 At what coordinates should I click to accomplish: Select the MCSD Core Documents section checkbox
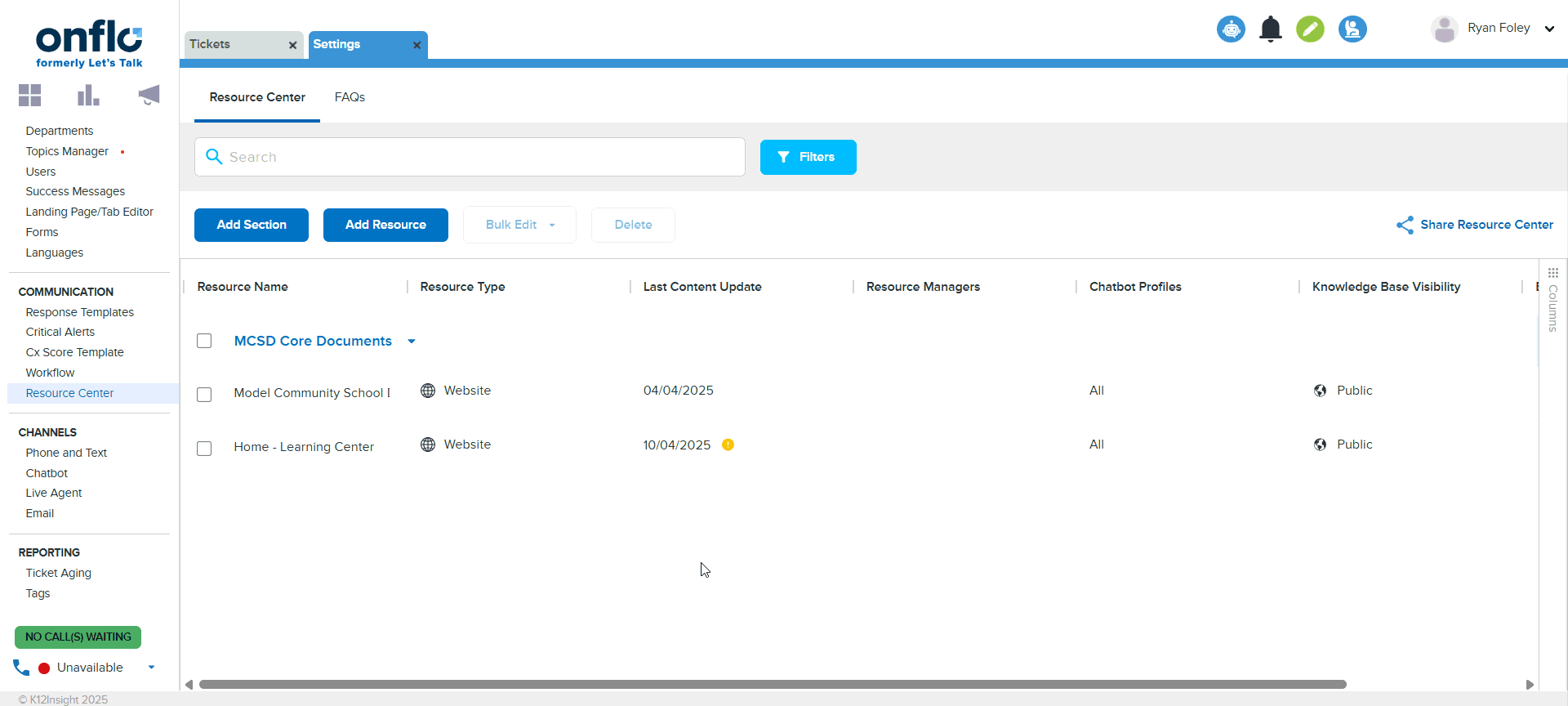pyautogui.click(x=204, y=341)
